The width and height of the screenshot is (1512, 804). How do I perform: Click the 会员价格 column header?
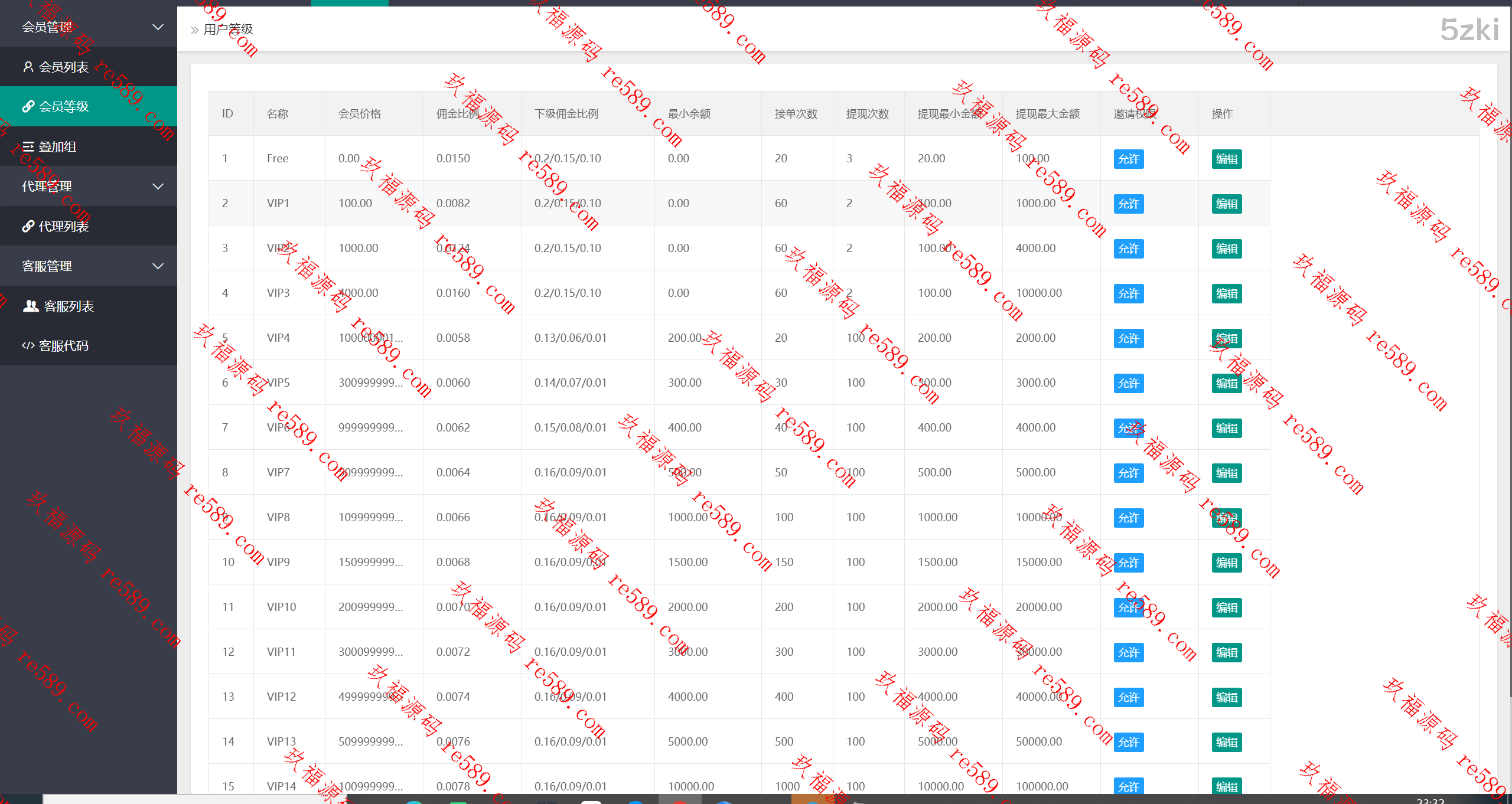coord(359,113)
